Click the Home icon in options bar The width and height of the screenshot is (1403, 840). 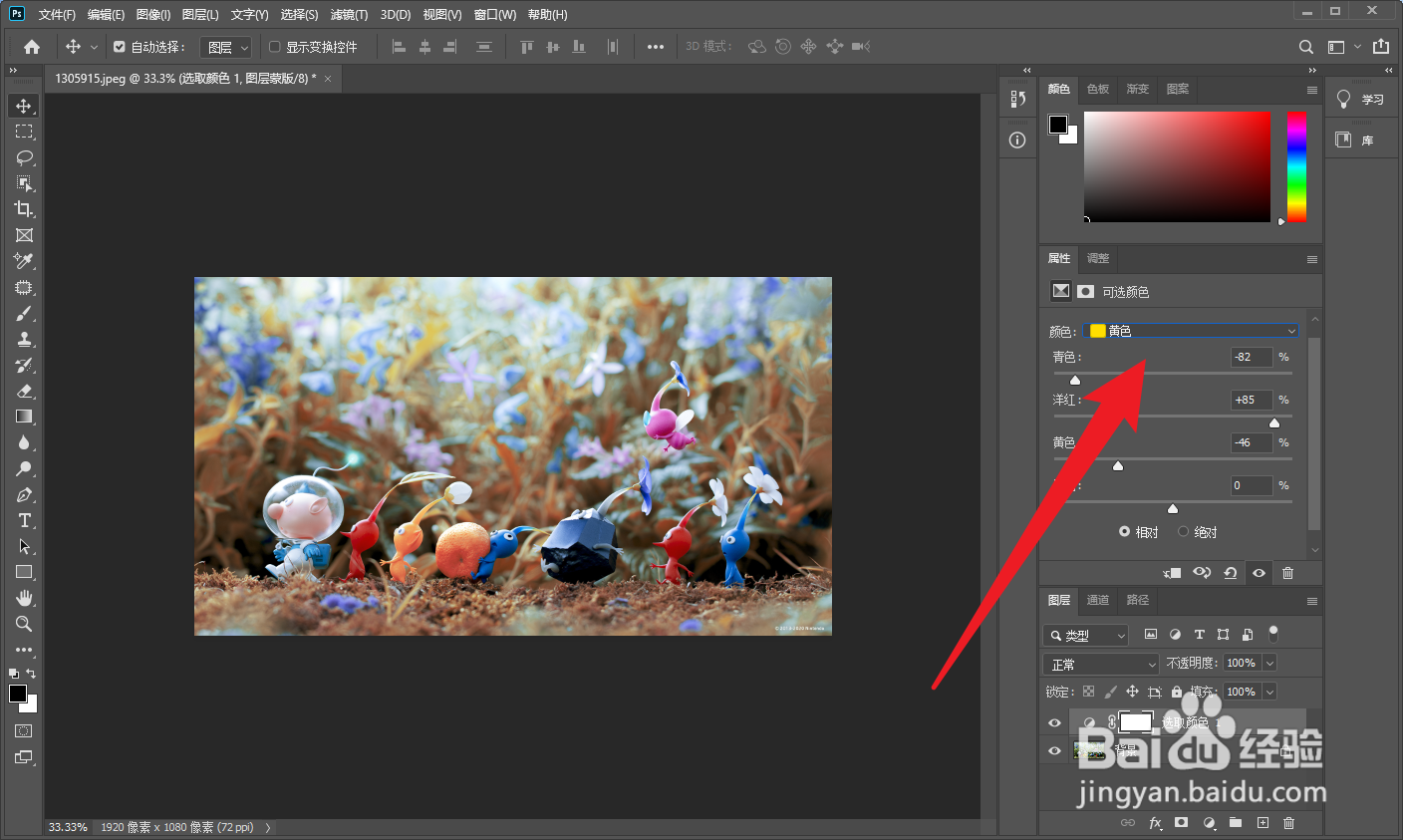[x=32, y=47]
